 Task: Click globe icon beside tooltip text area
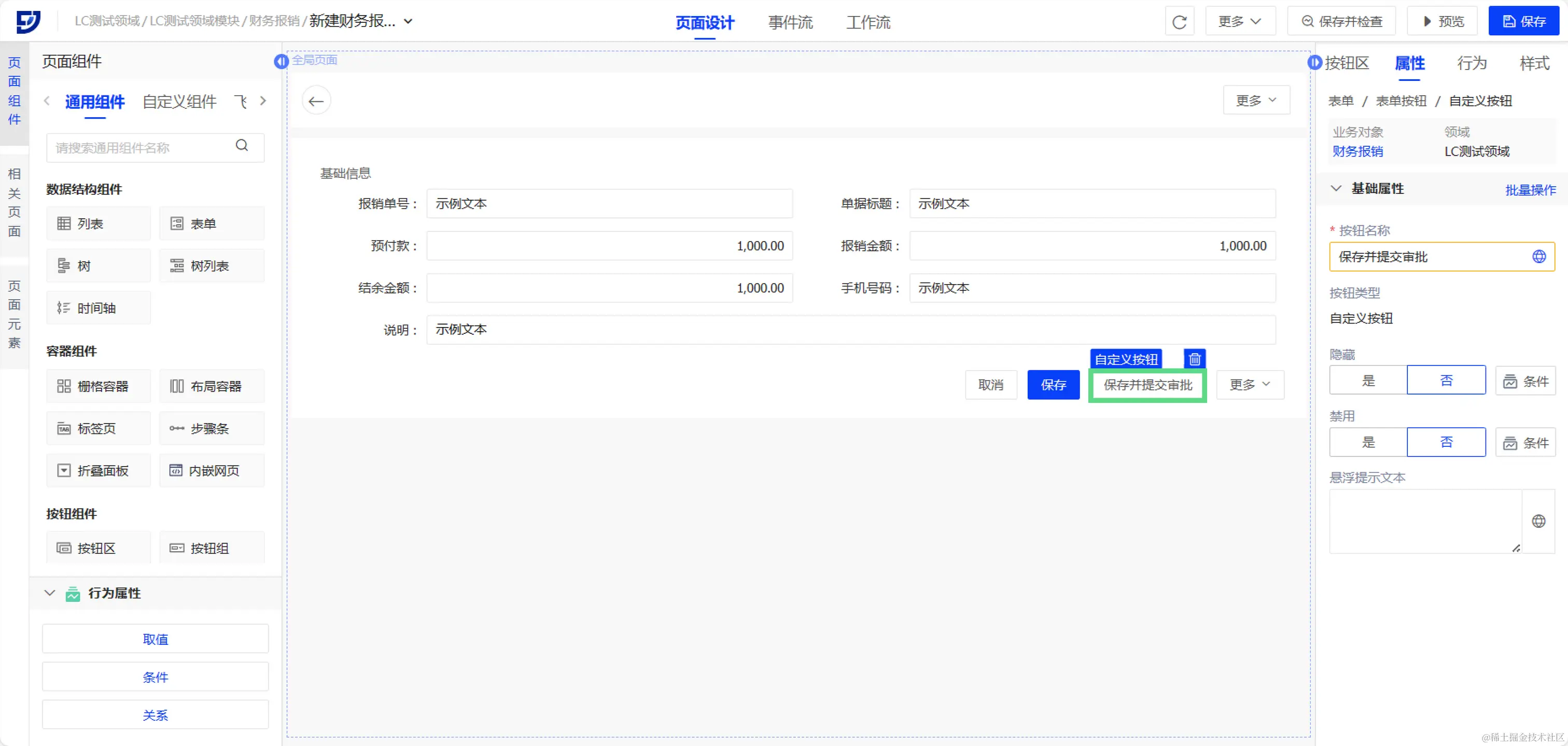(1538, 521)
